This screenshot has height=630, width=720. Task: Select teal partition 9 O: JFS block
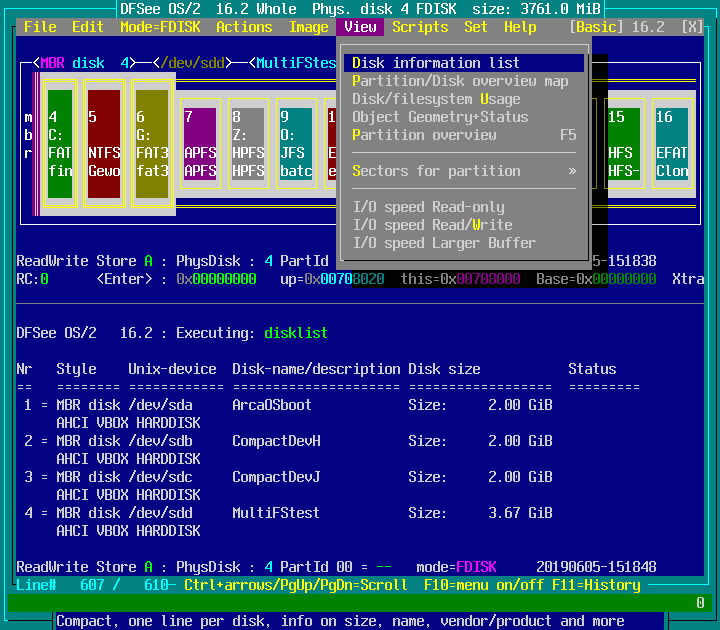[296, 144]
